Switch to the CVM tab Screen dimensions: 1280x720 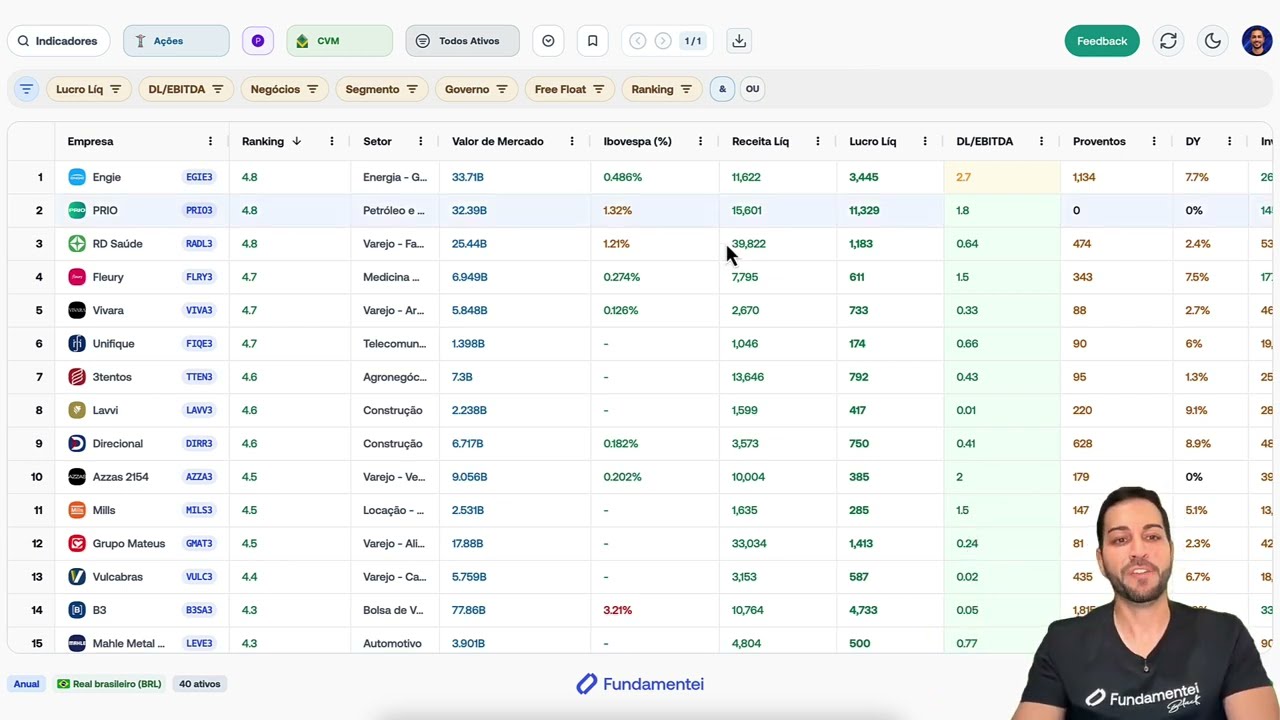coord(340,41)
